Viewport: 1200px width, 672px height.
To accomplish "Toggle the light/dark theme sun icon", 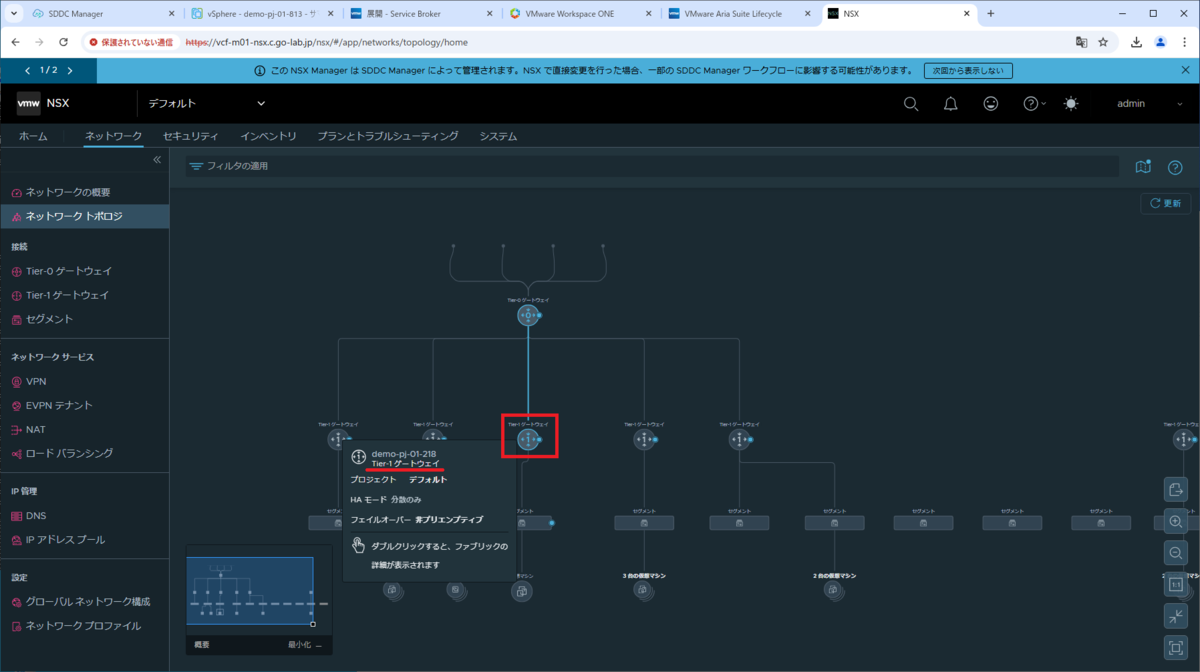I will click(1071, 104).
